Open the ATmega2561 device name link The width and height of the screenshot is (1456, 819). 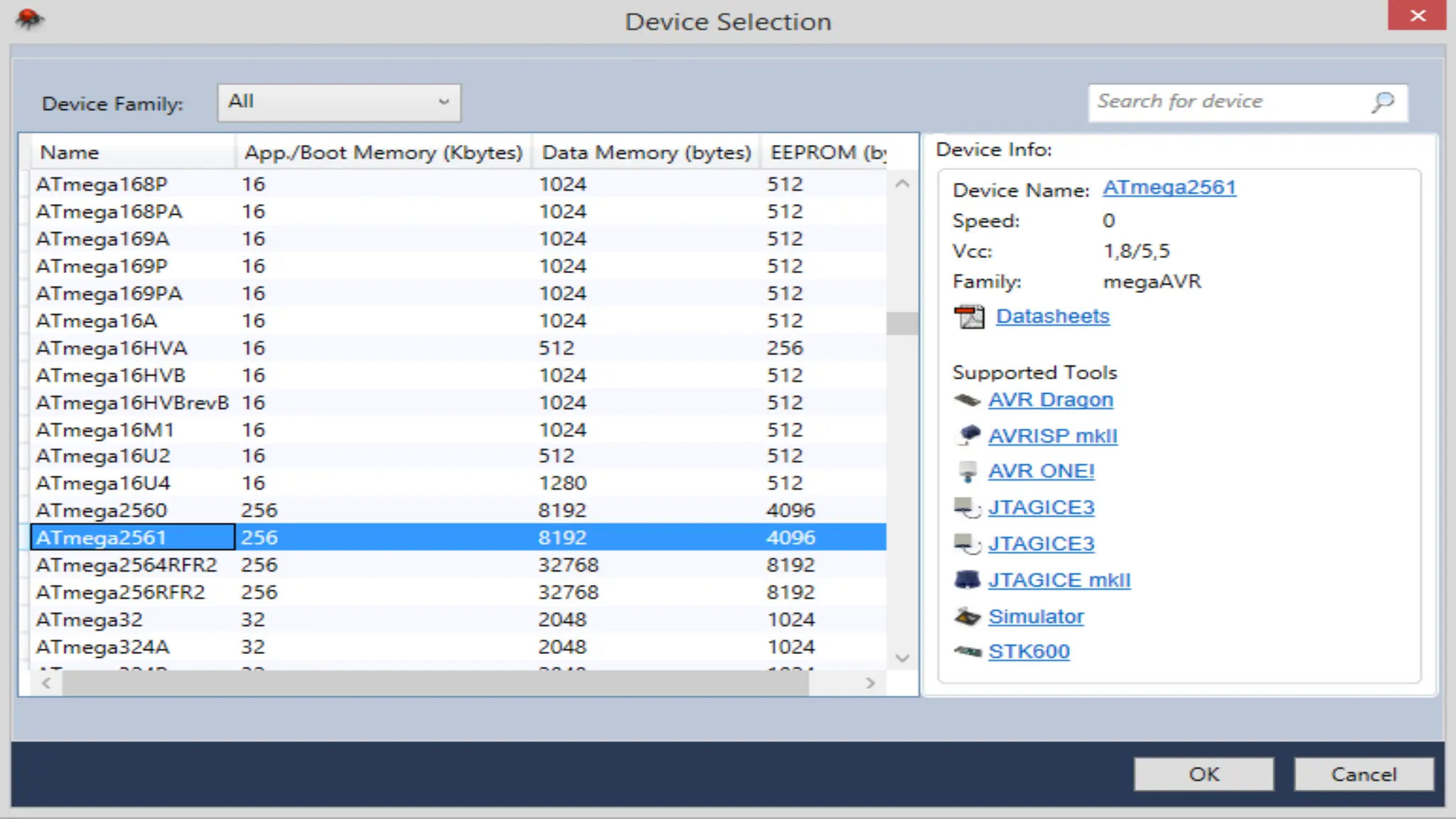(x=1169, y=188)
